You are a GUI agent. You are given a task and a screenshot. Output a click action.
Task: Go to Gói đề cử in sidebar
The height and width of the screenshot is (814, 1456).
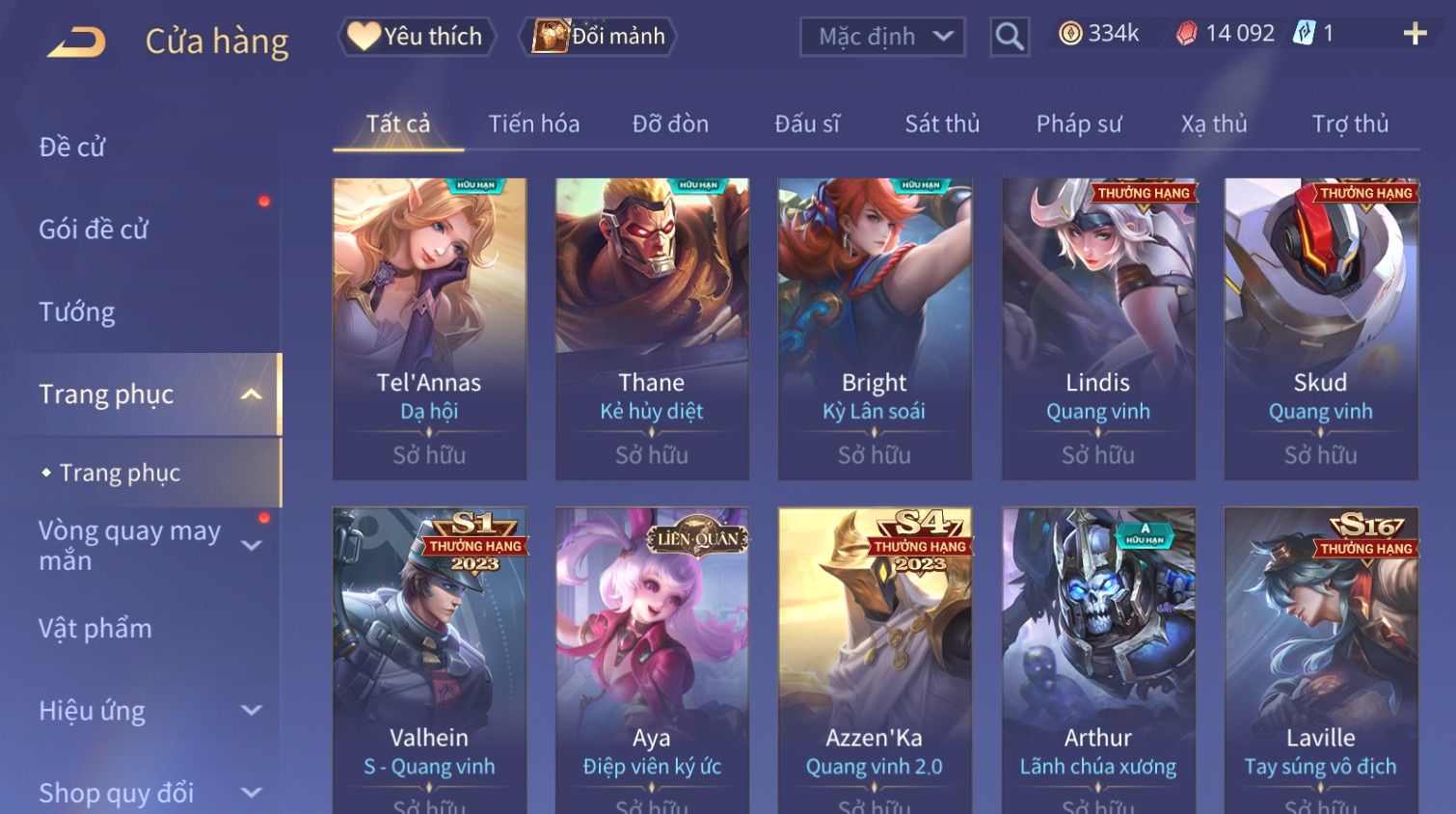(x=94, y=230)
